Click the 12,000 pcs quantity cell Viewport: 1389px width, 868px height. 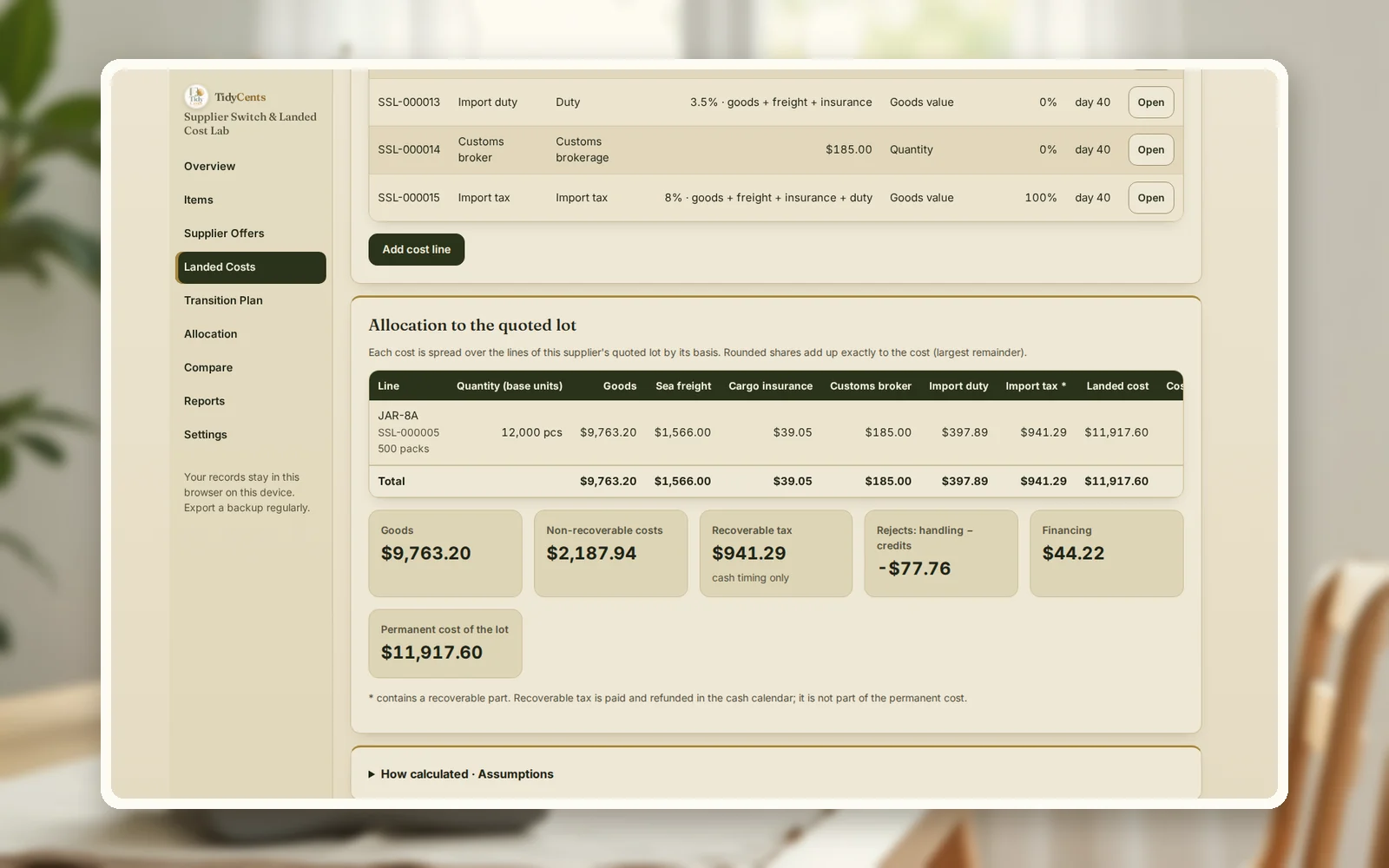[531, 432]
